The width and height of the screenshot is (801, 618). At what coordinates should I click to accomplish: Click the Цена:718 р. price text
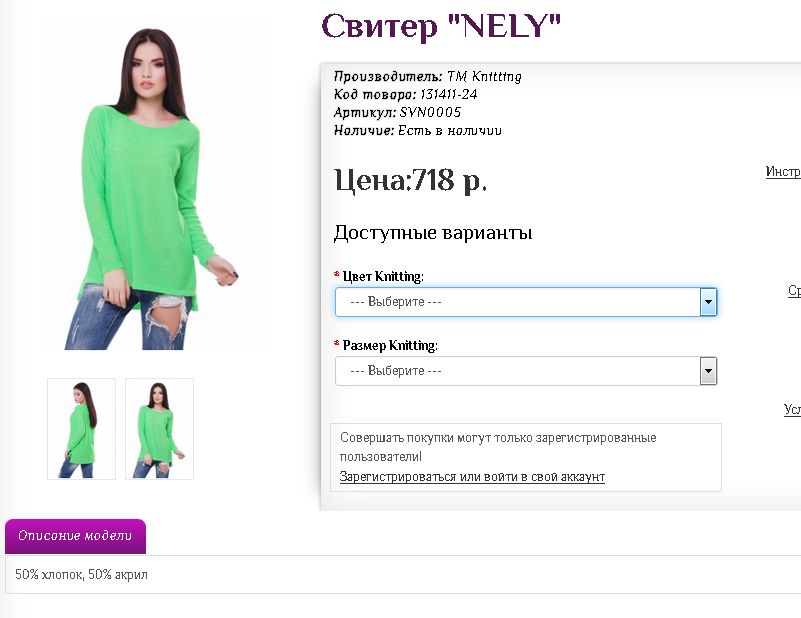point(410,181)
